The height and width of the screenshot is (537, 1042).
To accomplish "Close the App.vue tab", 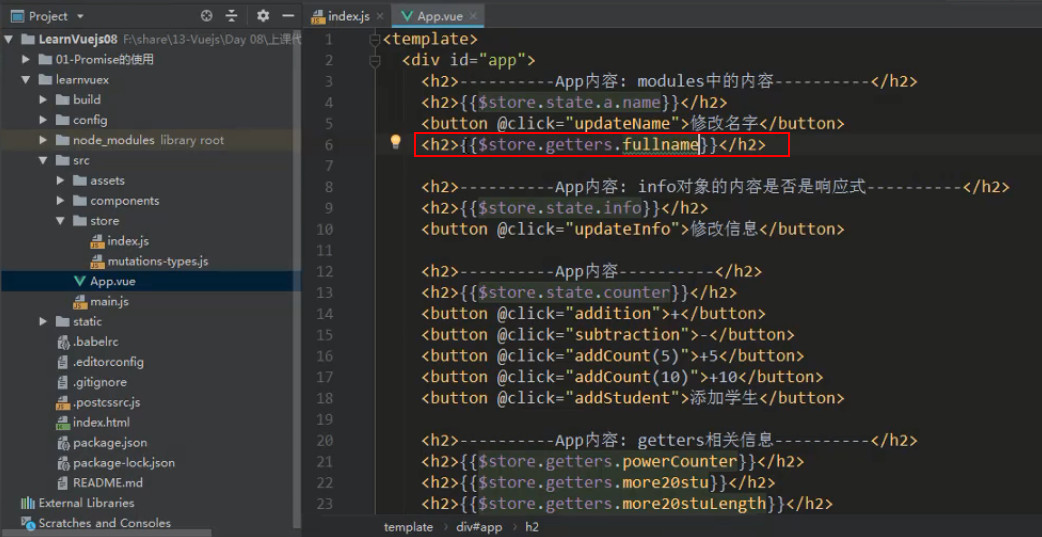I will pyautogui.click(x=472, y=17).
